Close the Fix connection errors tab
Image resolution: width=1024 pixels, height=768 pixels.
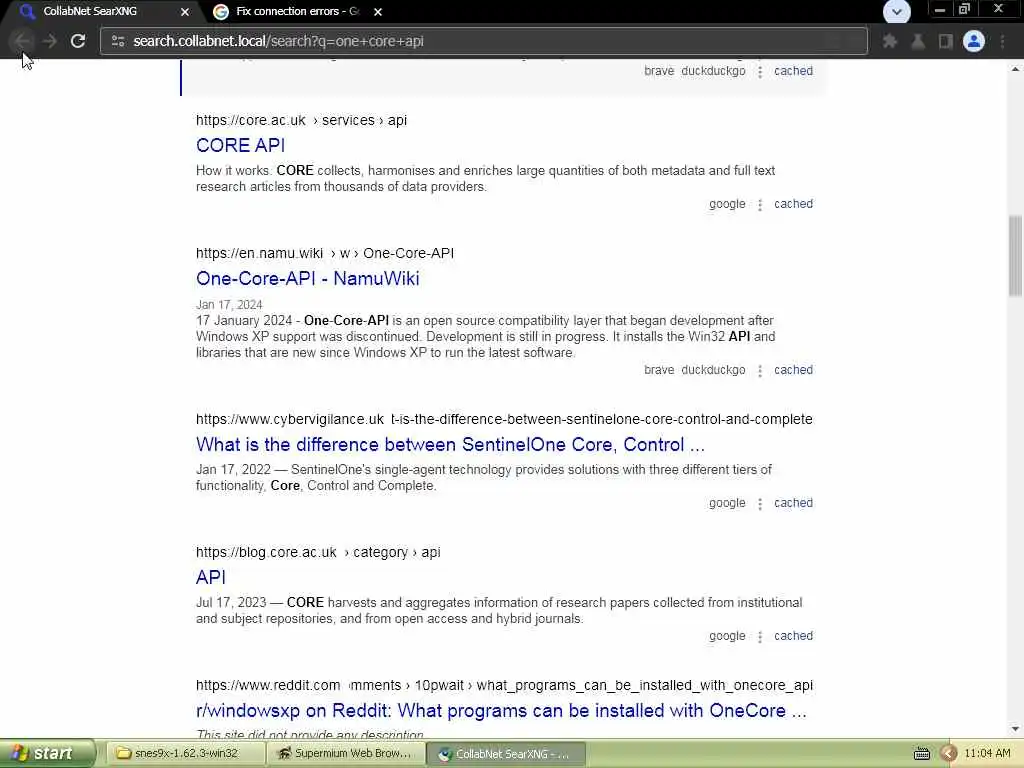pyautogui.click(x=377, y=12)
